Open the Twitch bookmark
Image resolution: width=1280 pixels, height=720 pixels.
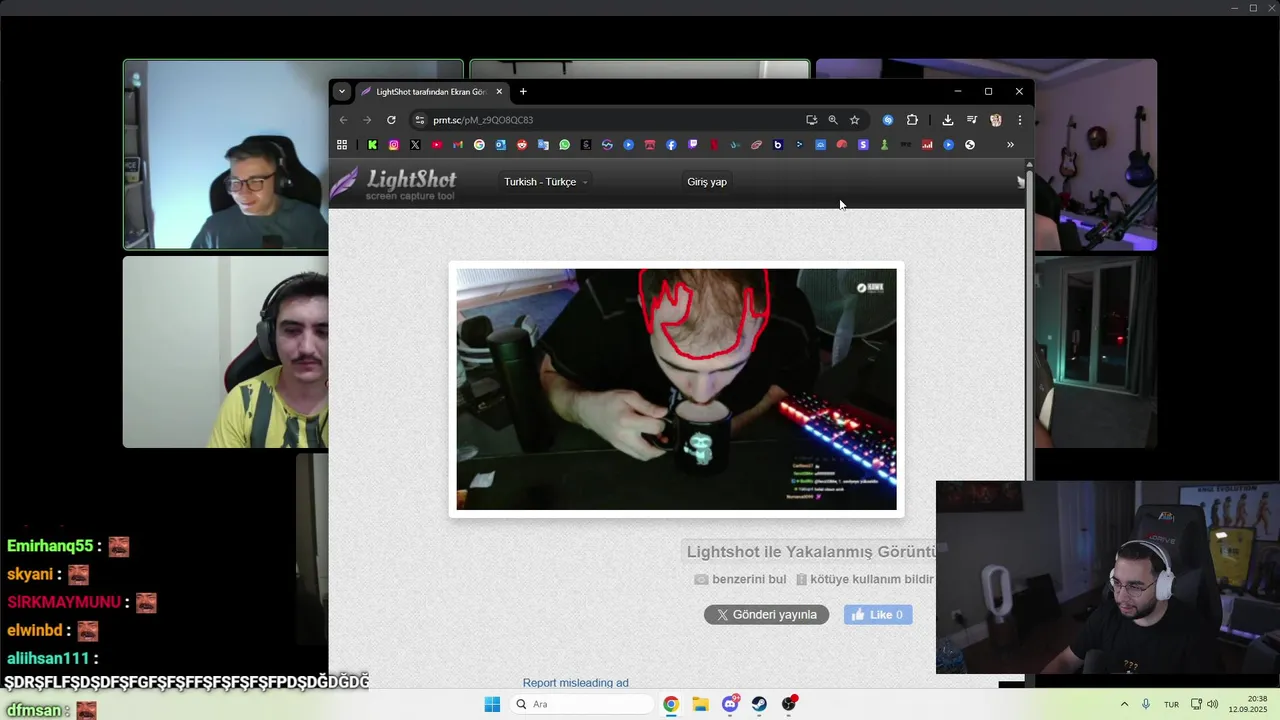pos(693,145)
